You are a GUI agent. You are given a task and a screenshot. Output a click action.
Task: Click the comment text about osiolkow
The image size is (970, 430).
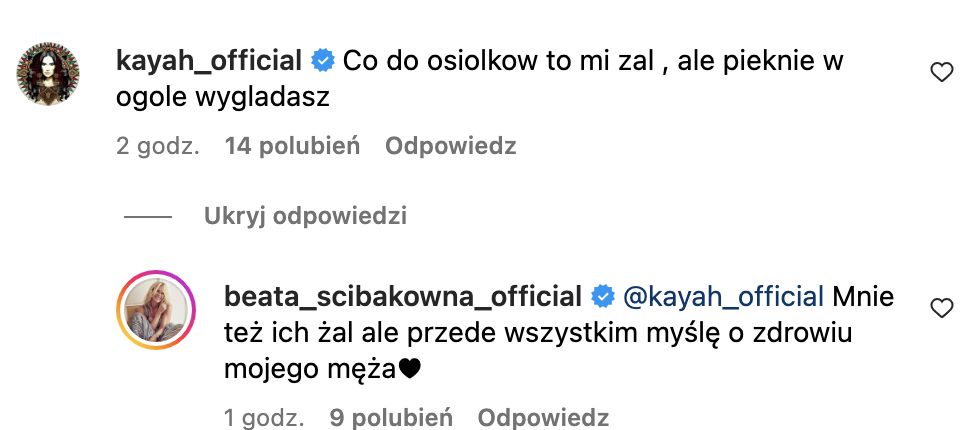593,61
